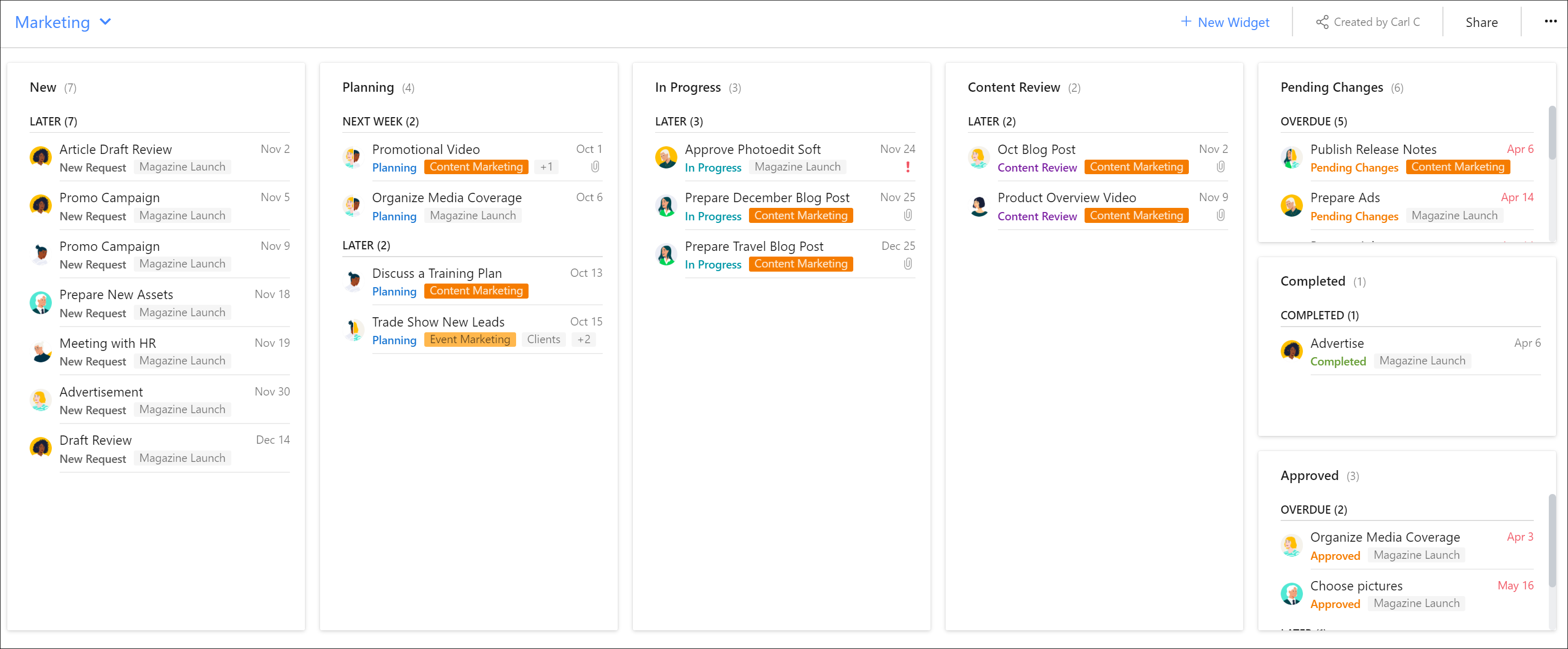Click the share icon beside Created by Carl C

pos(1322,22)
